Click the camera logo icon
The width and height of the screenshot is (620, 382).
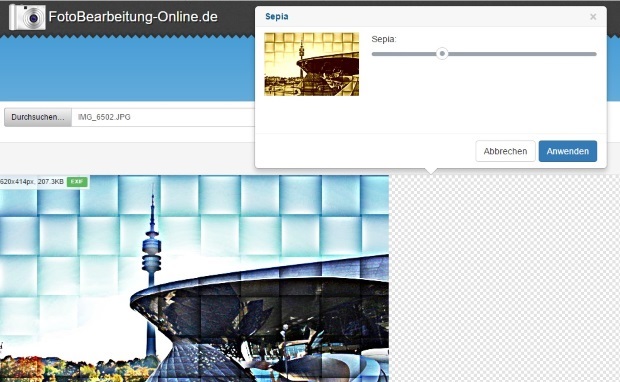point(27,17)
